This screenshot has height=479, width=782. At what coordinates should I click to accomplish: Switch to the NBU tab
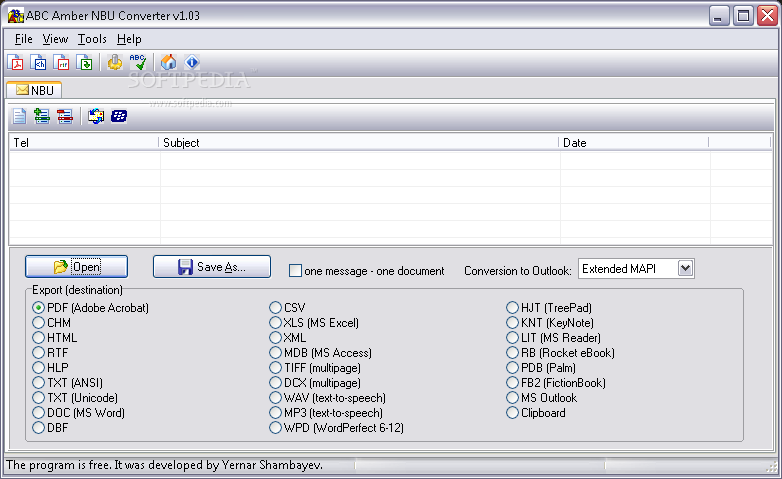[34, 90]
